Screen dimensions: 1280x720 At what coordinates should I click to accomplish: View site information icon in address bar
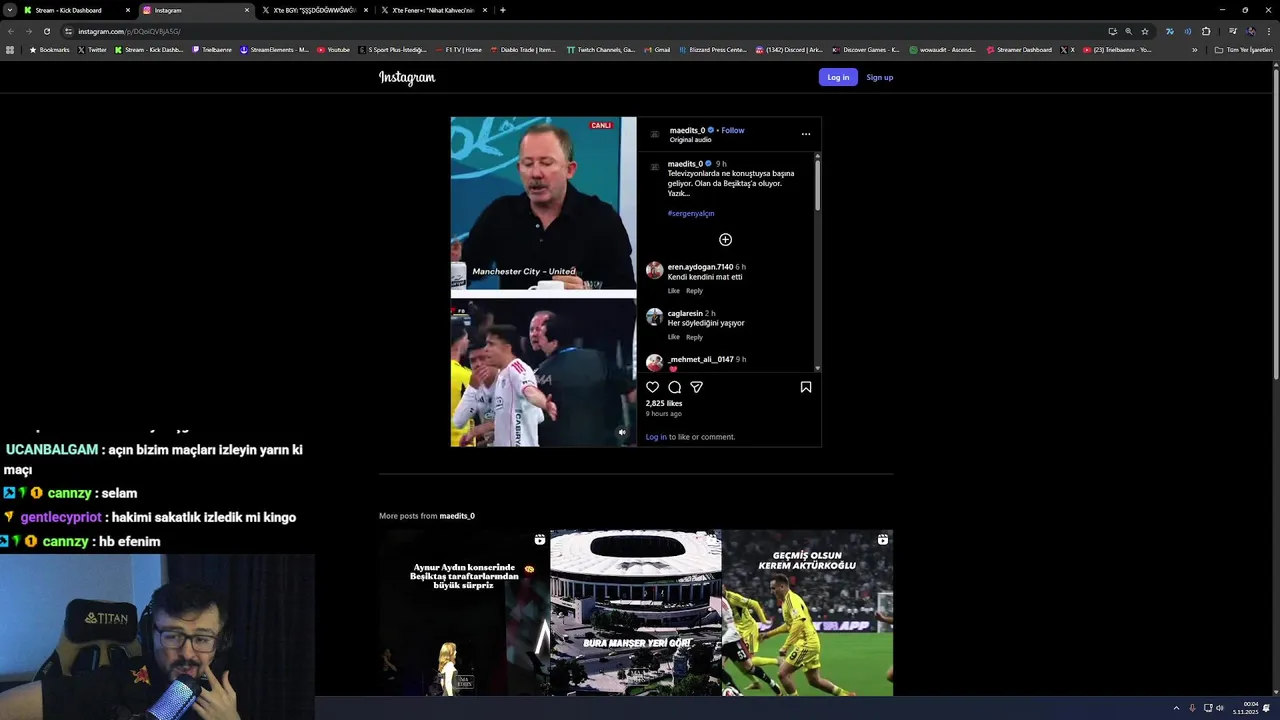pos(68,31)
